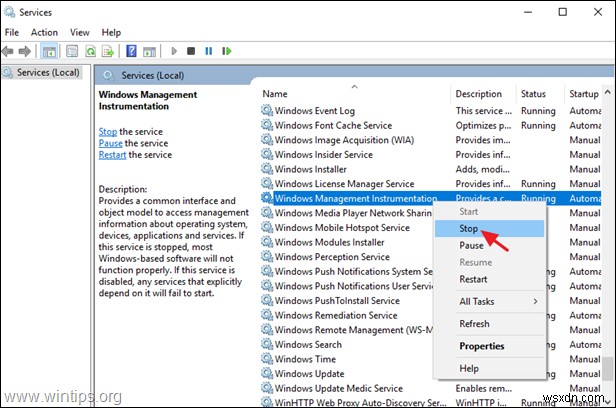Click gear icon beside Windows PushToInstall Service

pyautogui.click(x=267, y=300)
